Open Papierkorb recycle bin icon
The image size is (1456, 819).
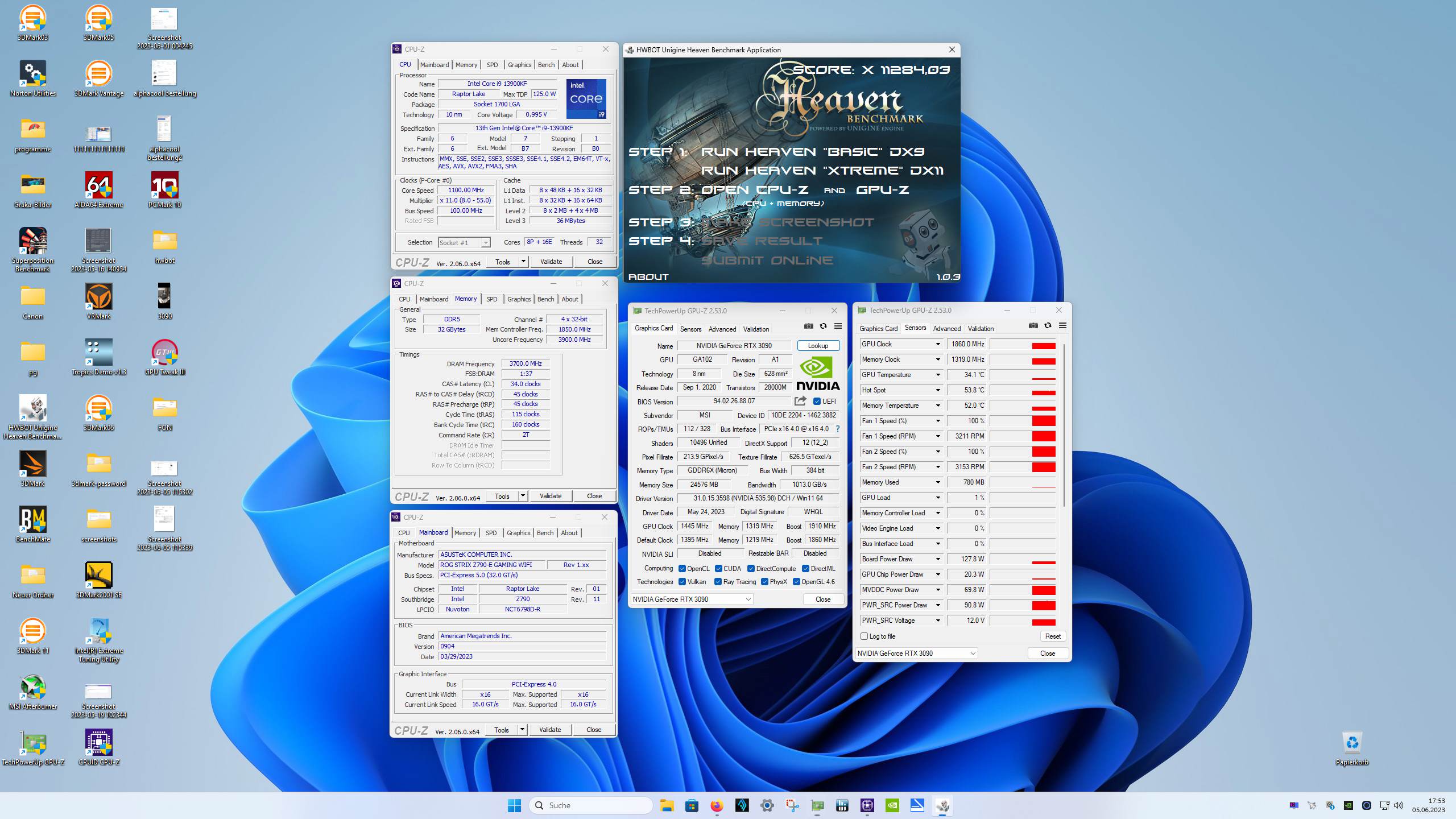tap(1352, 748)
